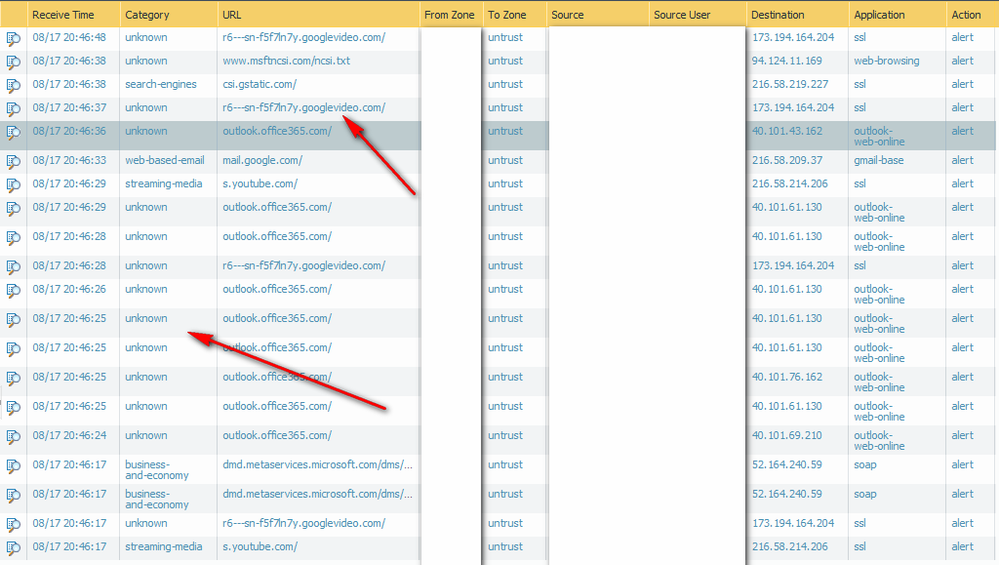This screenshot has height=565, width=999.
Task: Select the gmail-base application cell
Action: [x=879, y=161]
